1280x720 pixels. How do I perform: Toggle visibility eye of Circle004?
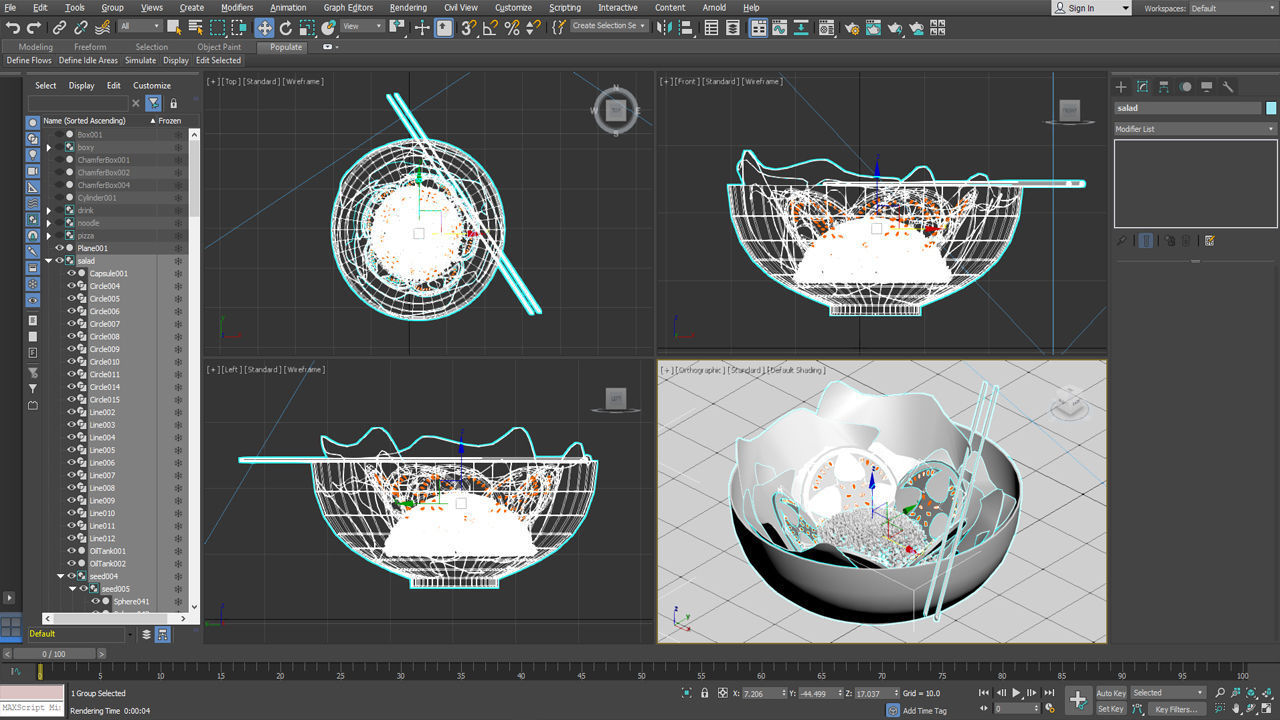tap(71, 286)
